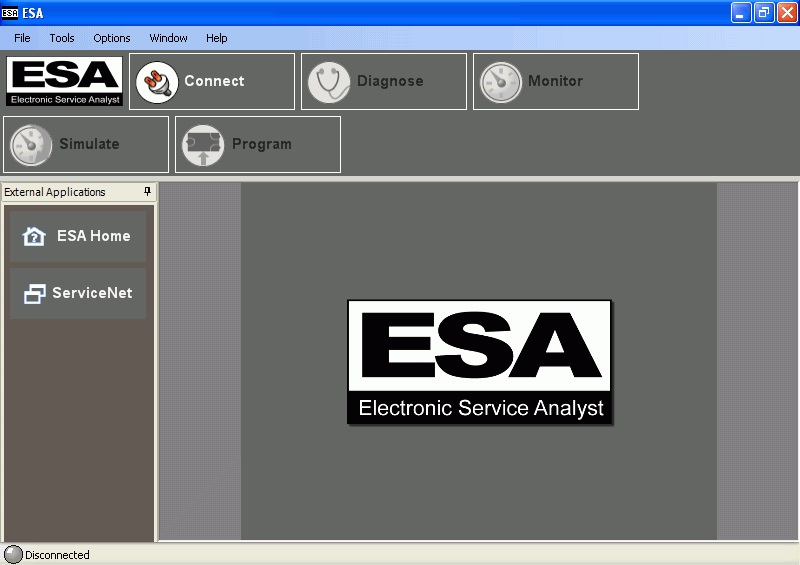Click the Connect plug icon
This screenshot has height=565, width=800.
[x=157, y=82]
